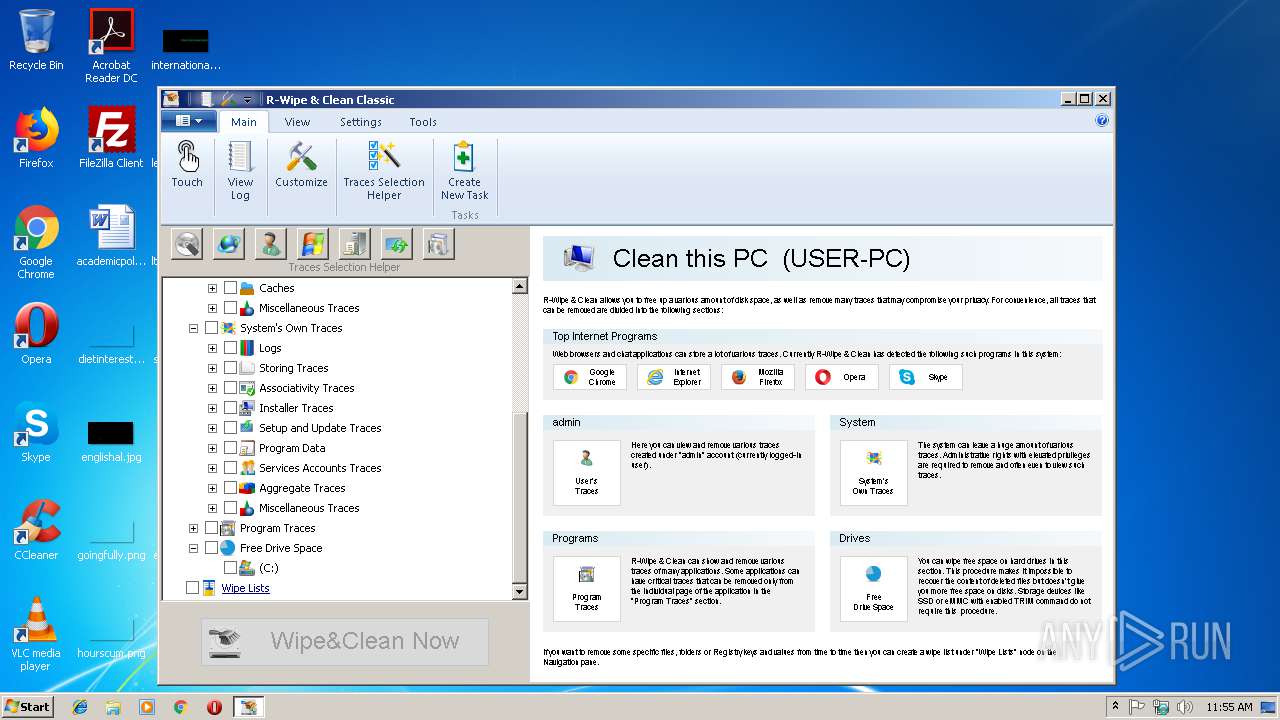The width and height of the screenshot is (1280, 720).
Task: Show hidden system tray icons
Action: (x=1115, y=706)
